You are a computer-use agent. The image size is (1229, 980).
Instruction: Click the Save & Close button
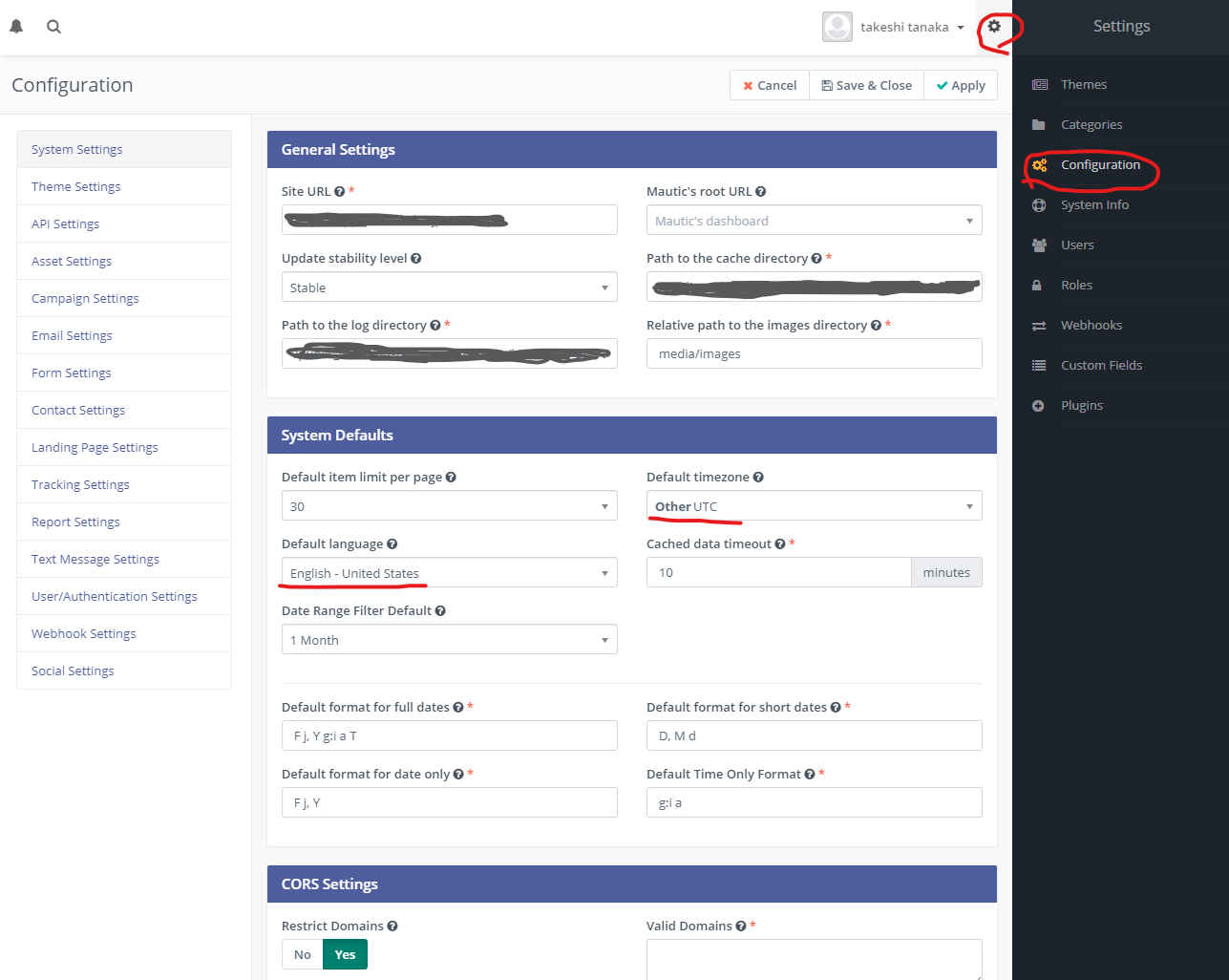(867, 85)
